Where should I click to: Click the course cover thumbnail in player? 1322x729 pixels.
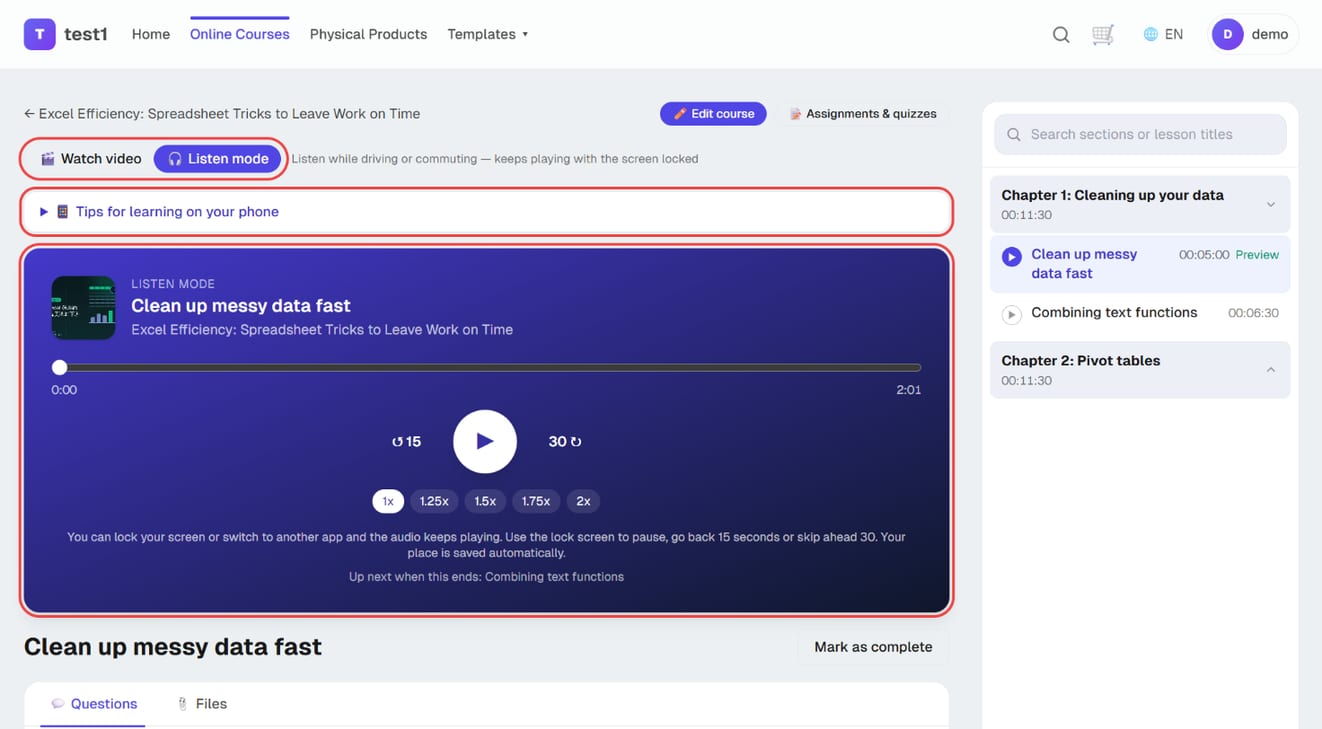pyautogui.click(x=83, y=308)
